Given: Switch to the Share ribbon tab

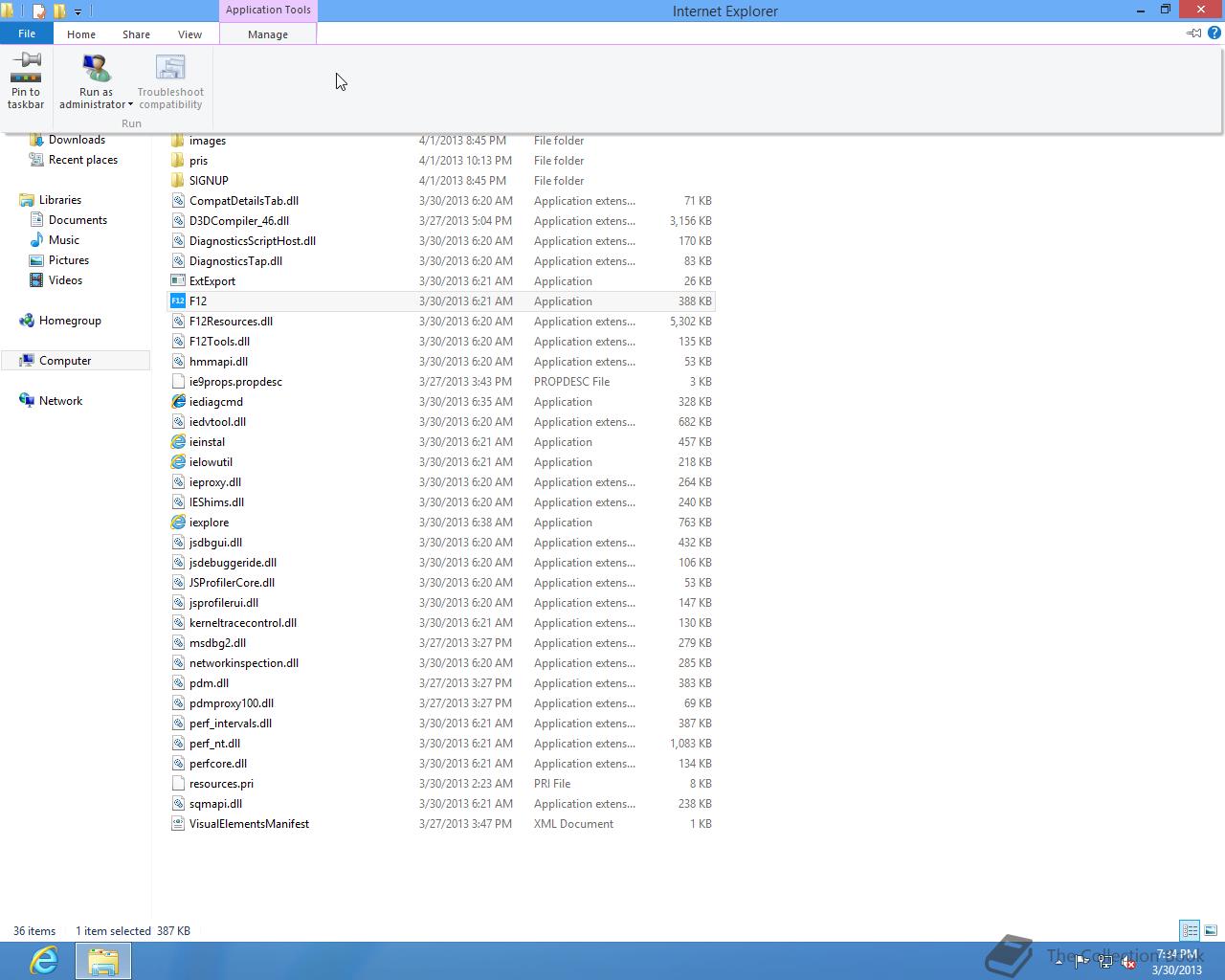Looking at the screenshot, I should (136, 34).
